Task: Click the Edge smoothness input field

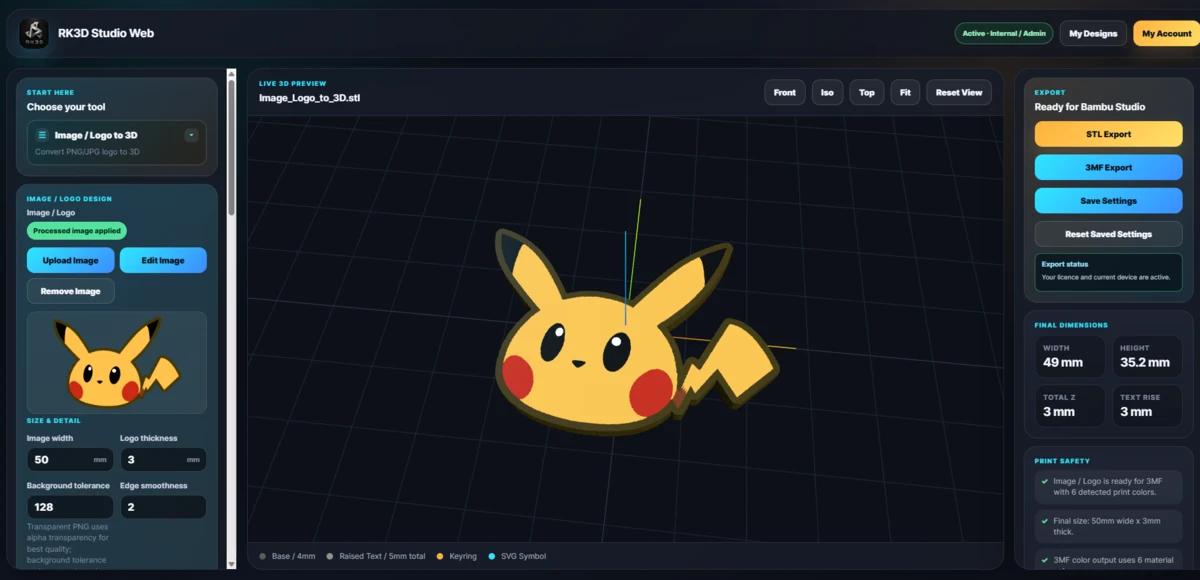Action: point(163,507)
